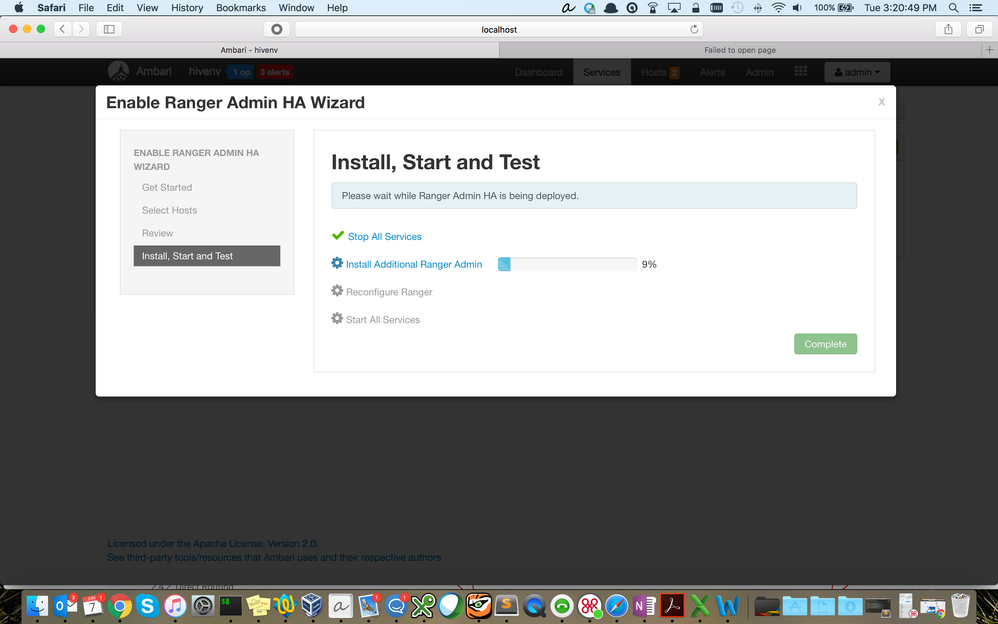The height and width of the screenshot is (624, 998).
Task: Close the Enable Ranger Admin HA Wizard
Action: point(882,102)
